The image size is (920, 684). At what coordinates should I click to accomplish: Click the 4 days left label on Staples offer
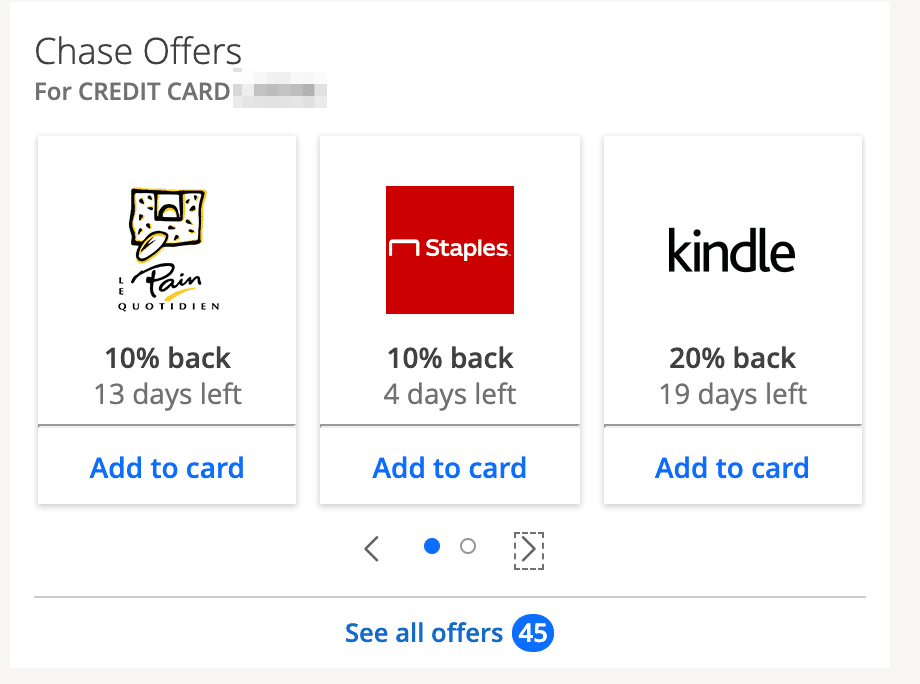click(x=450, y=394)
